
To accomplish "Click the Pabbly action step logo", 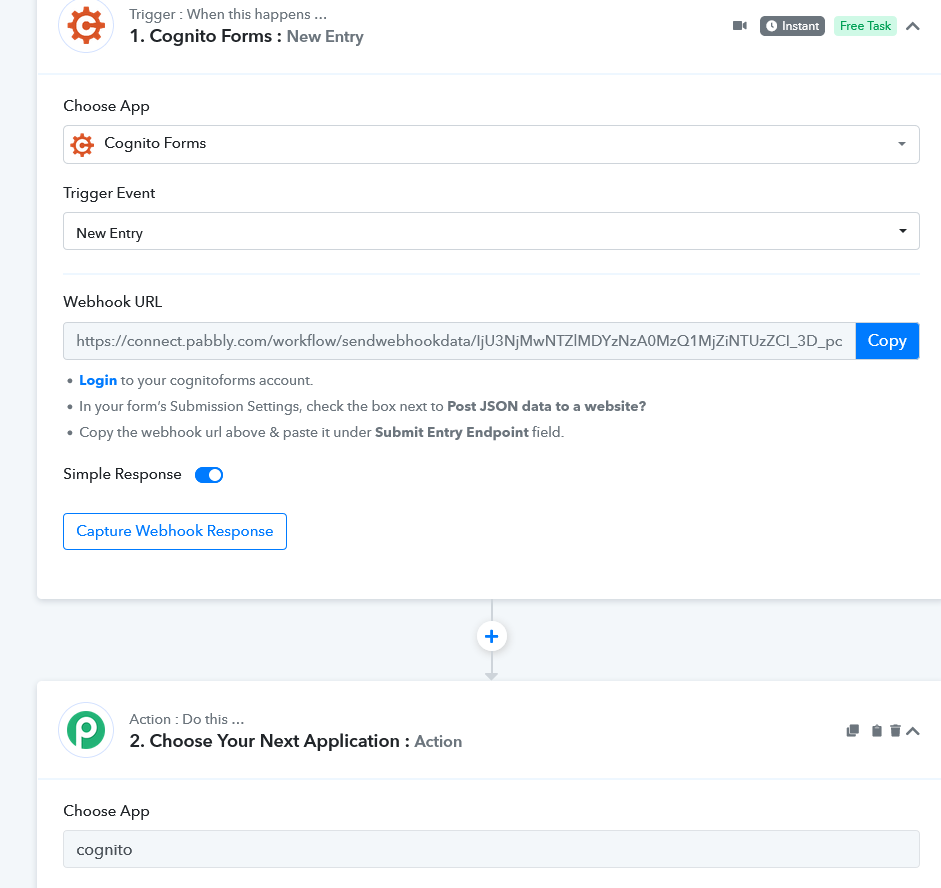I will pyautogui.click(x=86, y=730).
